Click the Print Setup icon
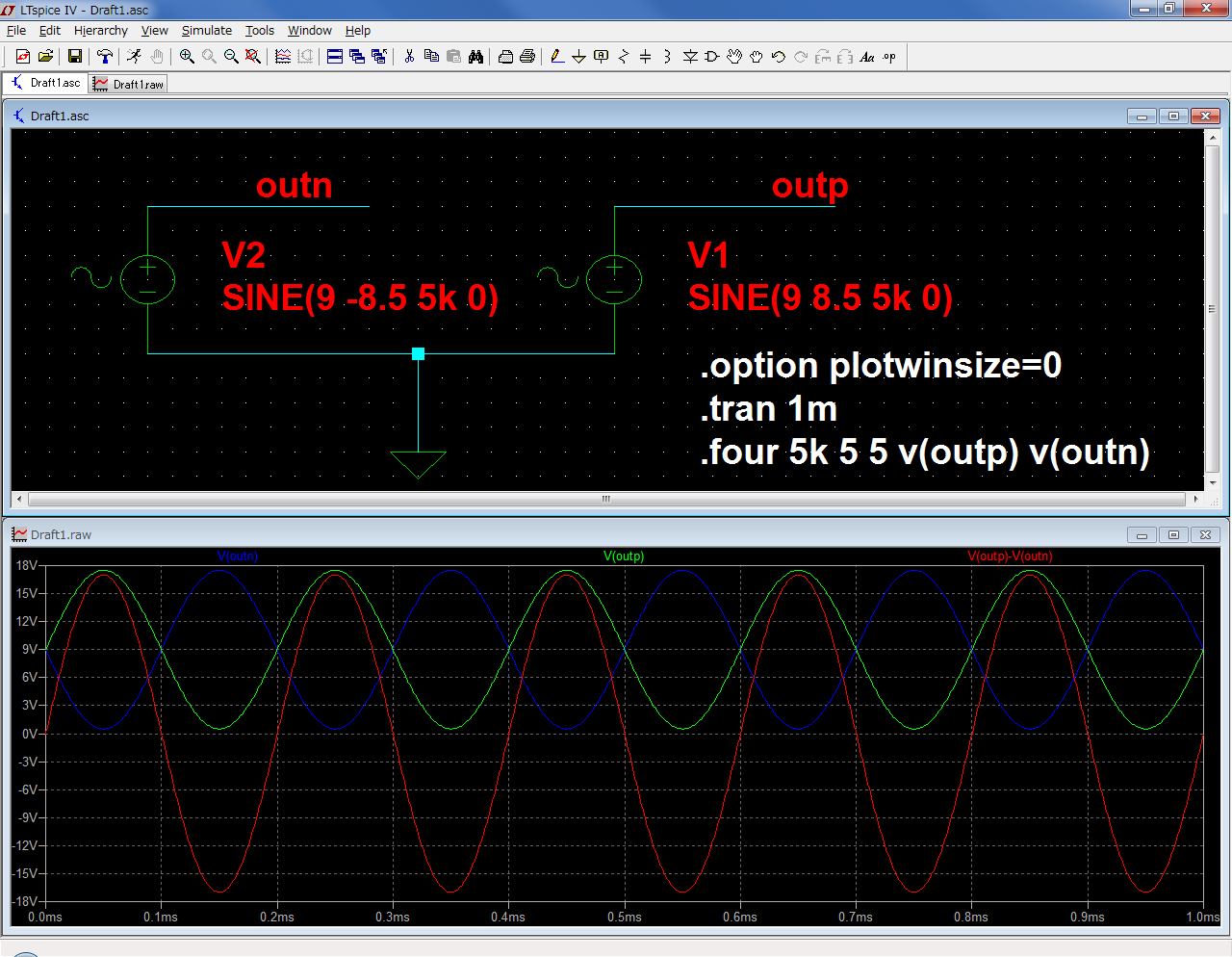Viewport: 1232px width, 957px height. 505,57
